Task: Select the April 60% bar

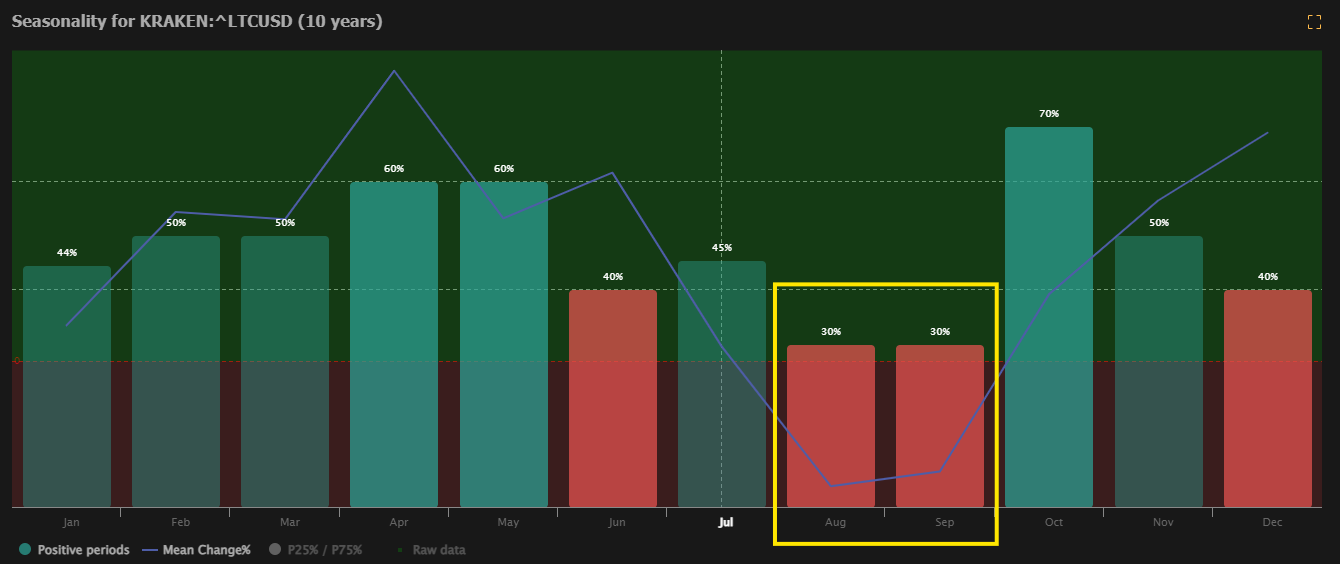Action: pos(394,344)
